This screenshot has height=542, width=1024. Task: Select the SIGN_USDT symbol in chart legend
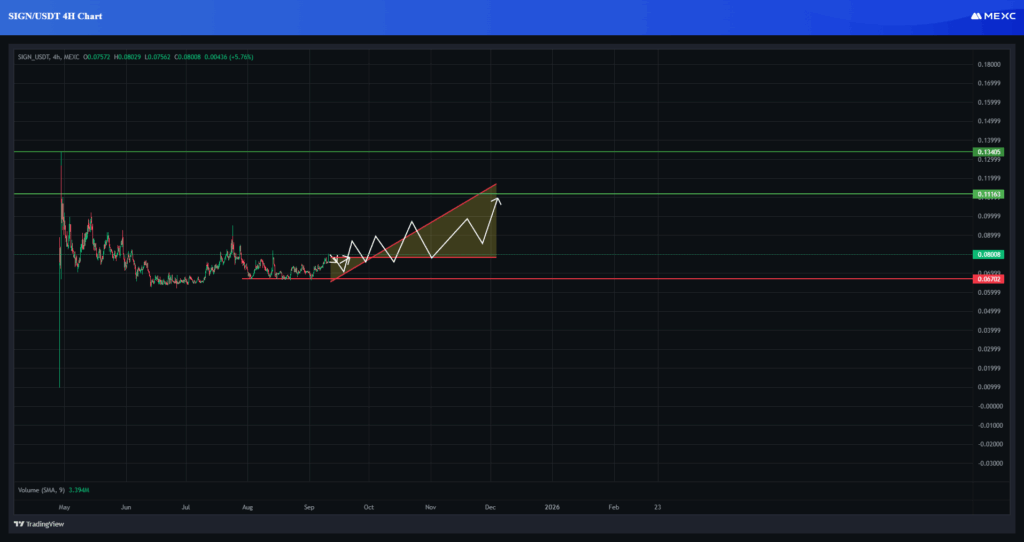pyautogui.click(x=38, y=57)
